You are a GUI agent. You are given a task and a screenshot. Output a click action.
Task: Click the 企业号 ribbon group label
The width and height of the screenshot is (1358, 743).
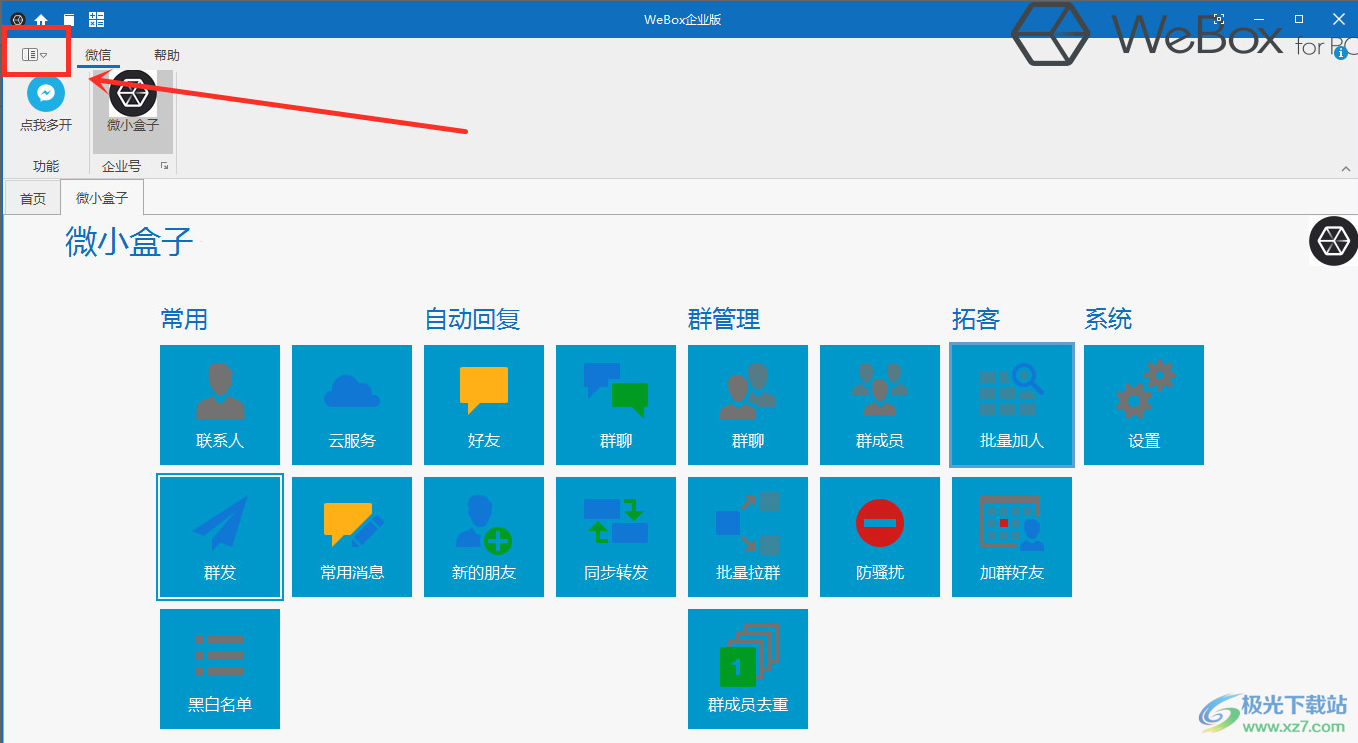pos(122,166)
